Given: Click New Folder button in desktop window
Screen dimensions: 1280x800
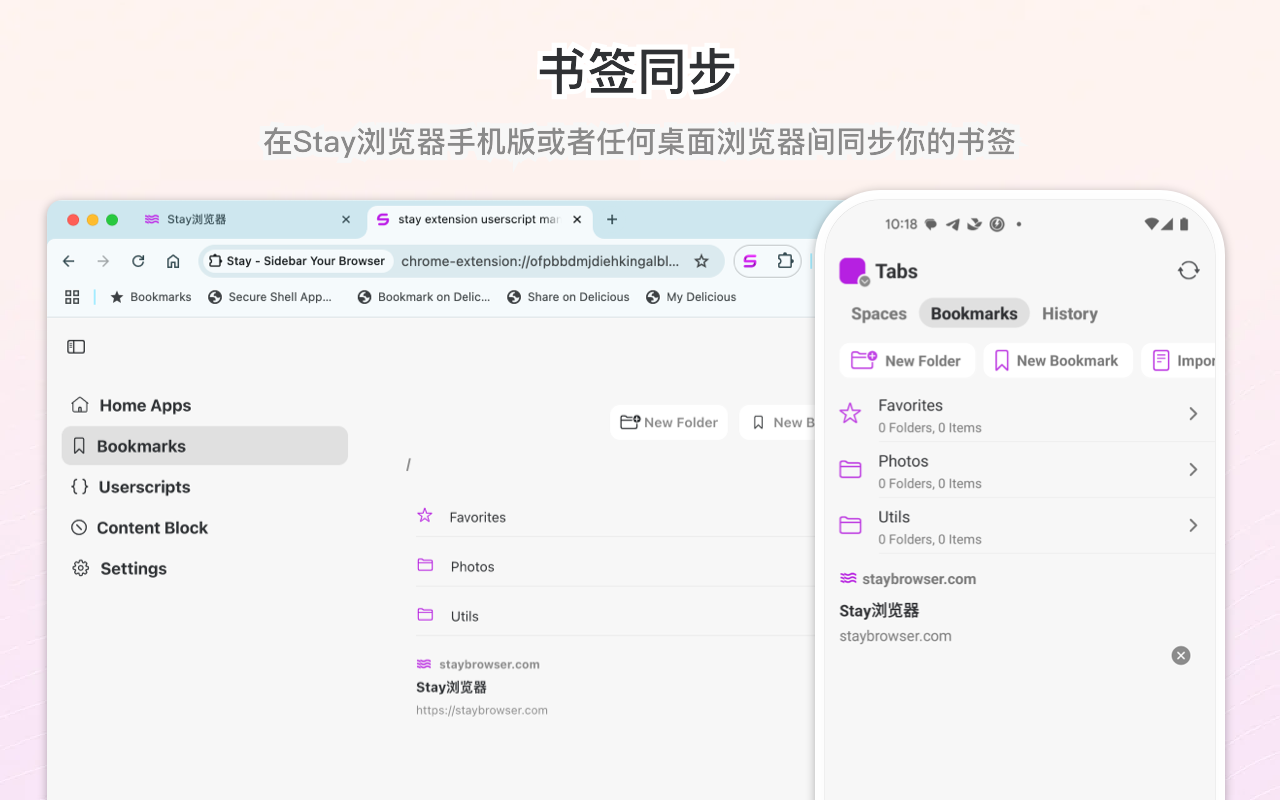Looking at the screenshot, I should pos(669,423).
